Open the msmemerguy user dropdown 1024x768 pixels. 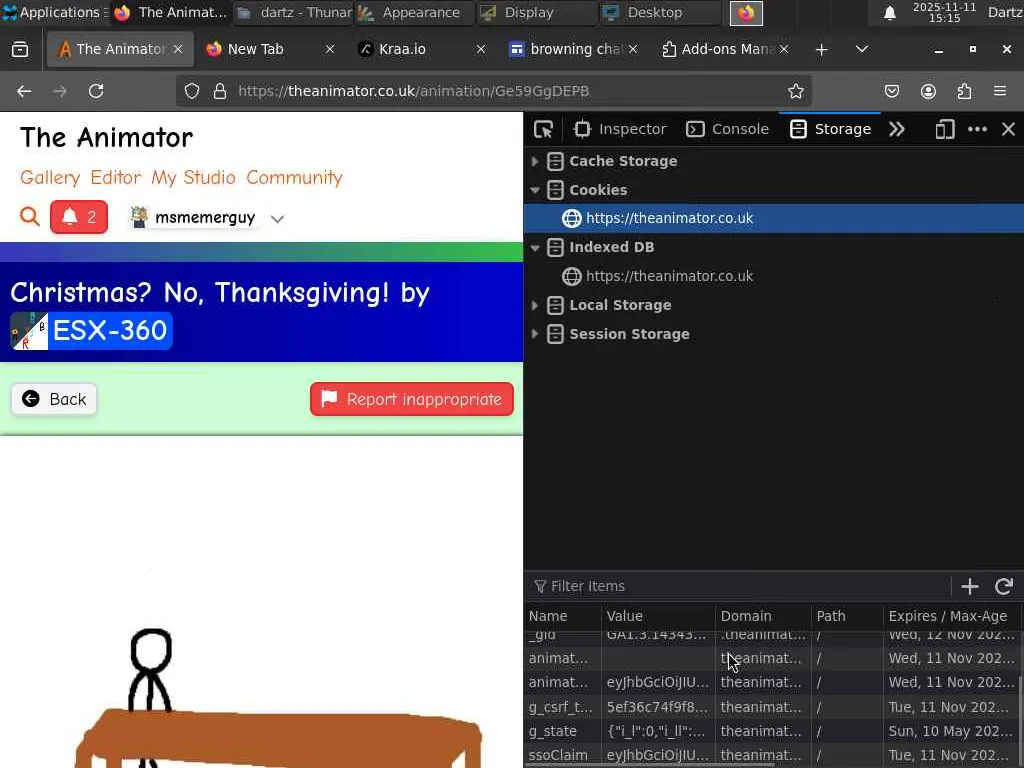point(278,219)
